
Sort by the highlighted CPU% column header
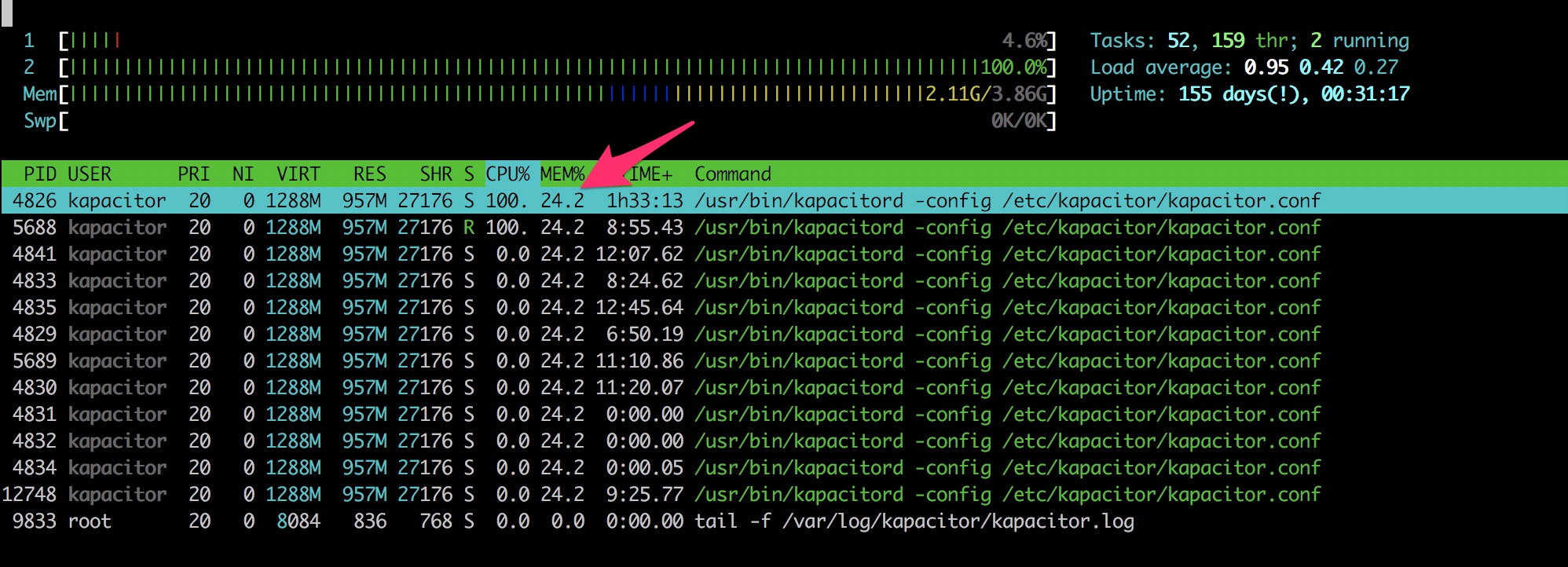point(507,174)
